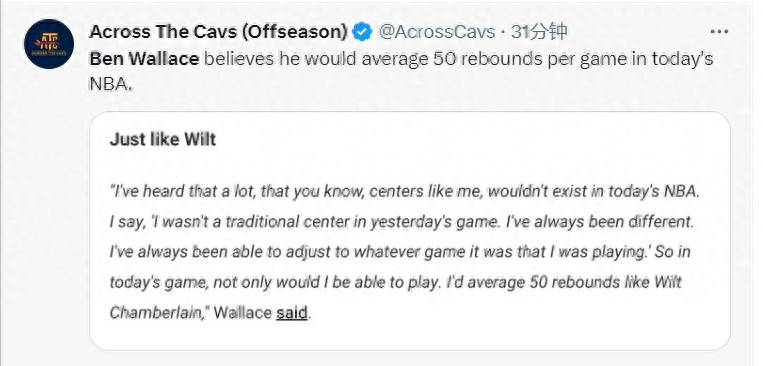
Task: Click the underlined "said" link
Action: click(291, 312)
